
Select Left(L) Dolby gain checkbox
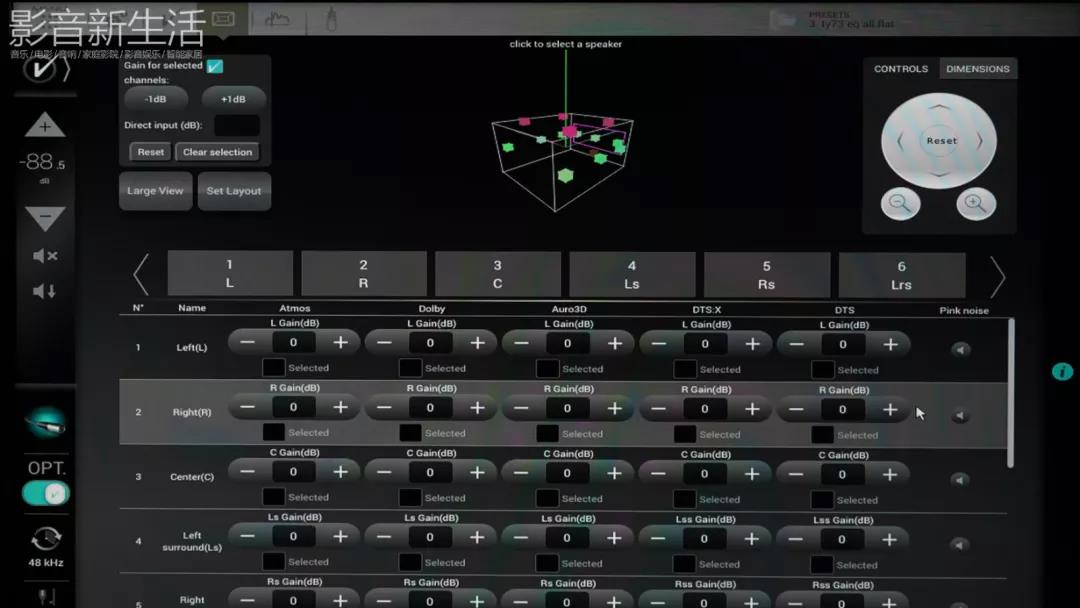(x=411, y=368)
